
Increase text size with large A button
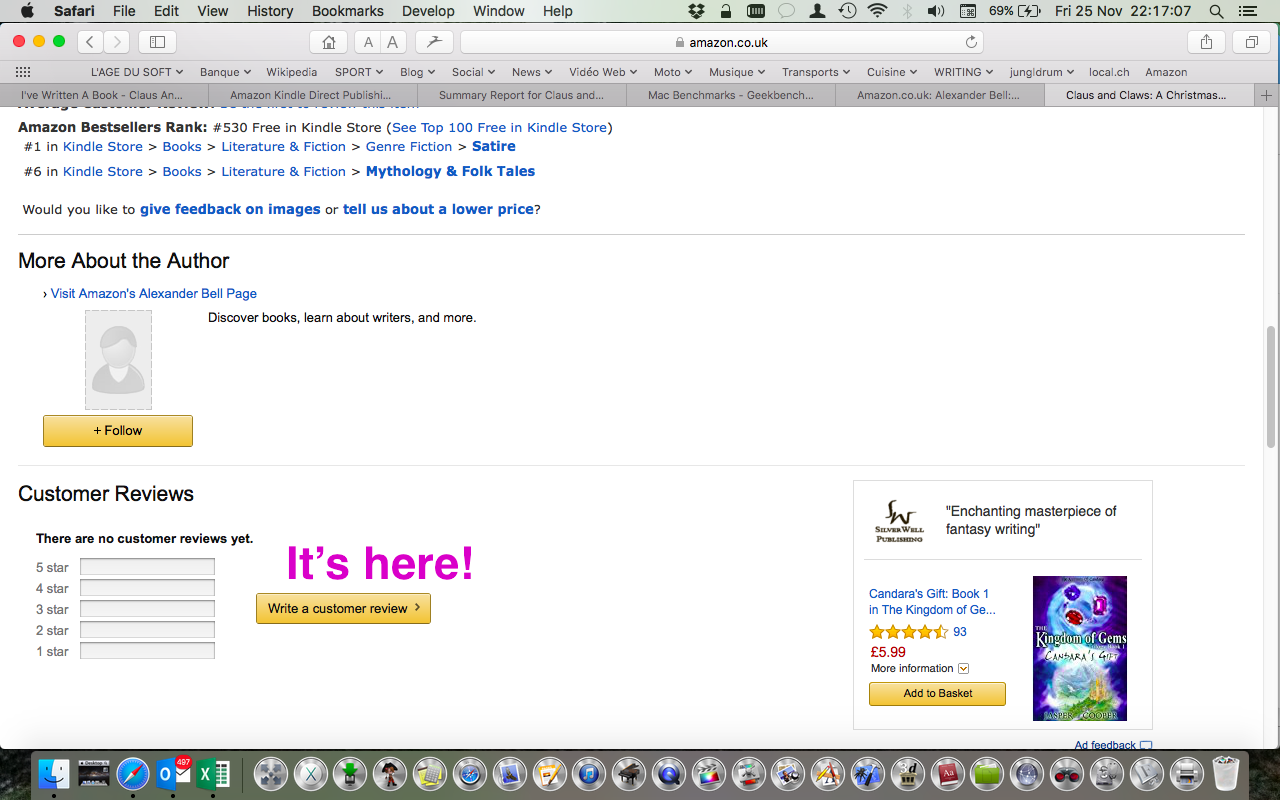(393, 42)
